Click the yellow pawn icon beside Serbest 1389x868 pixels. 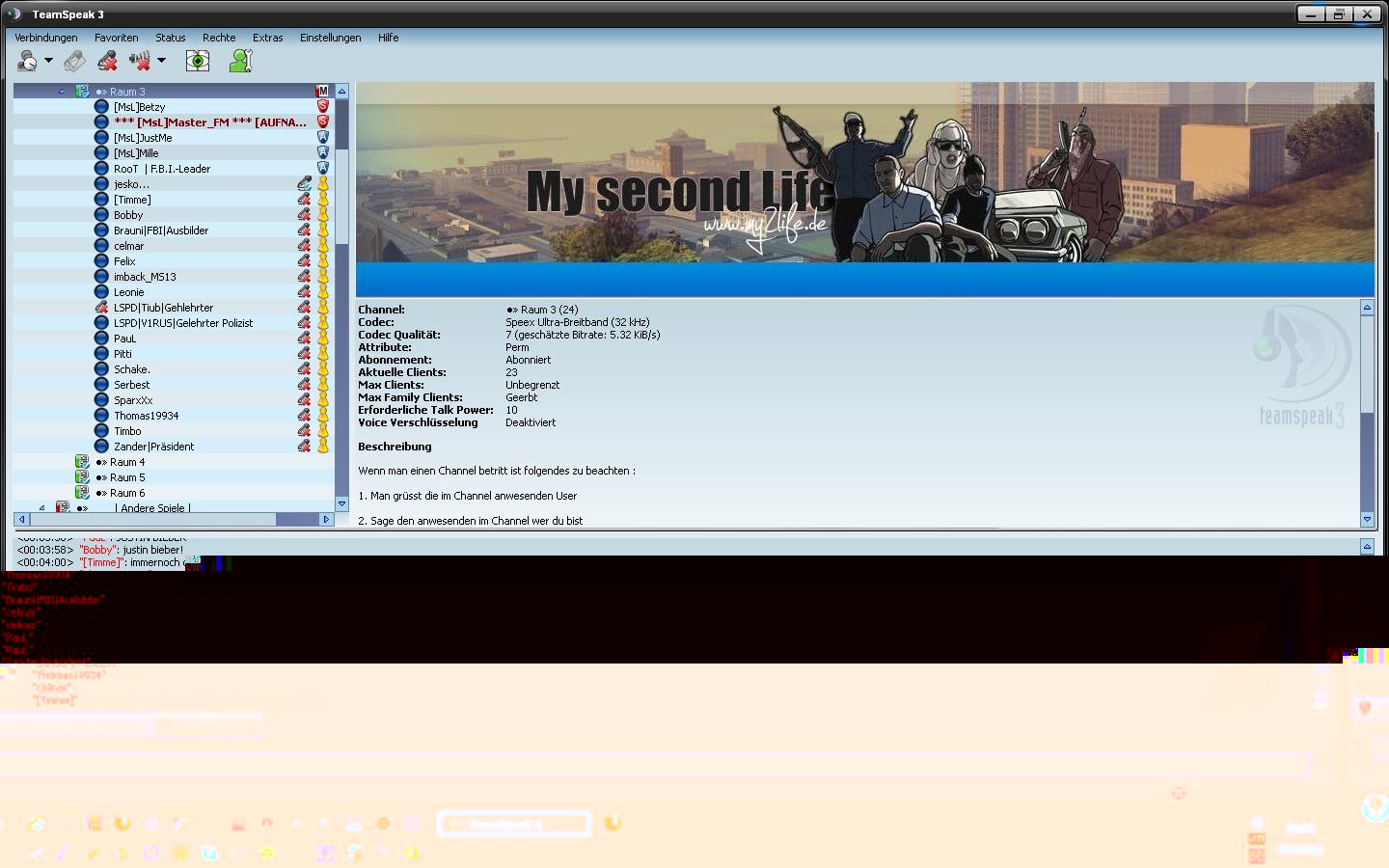(x=322, y=384)
